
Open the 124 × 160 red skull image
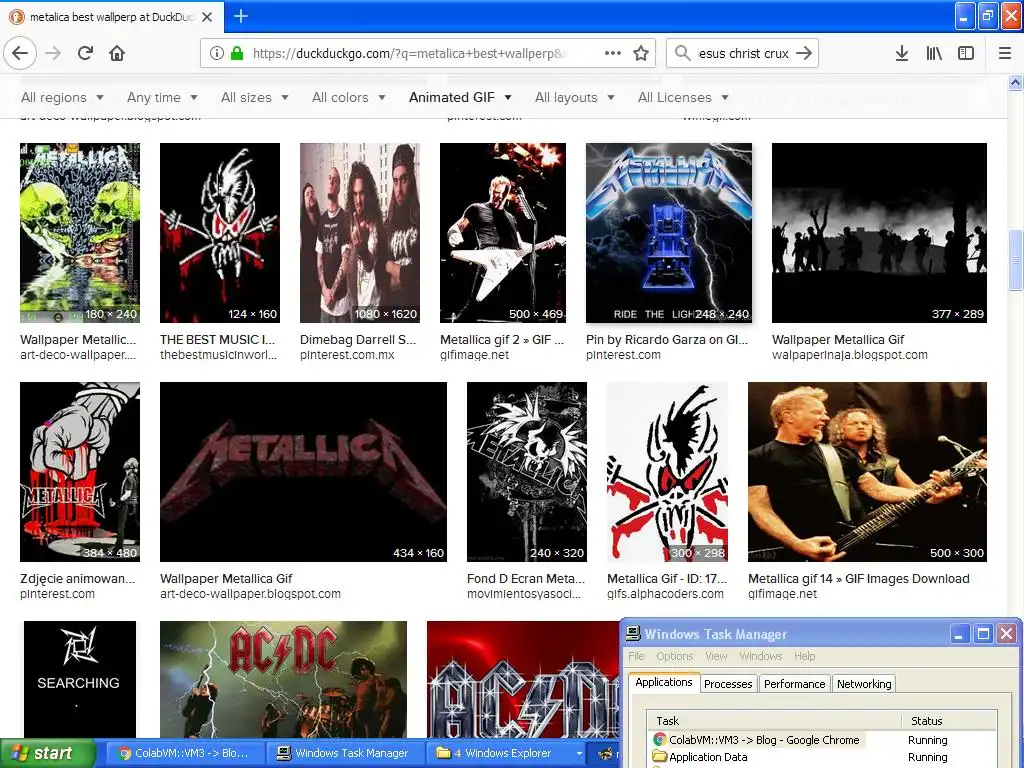point(219,232)
